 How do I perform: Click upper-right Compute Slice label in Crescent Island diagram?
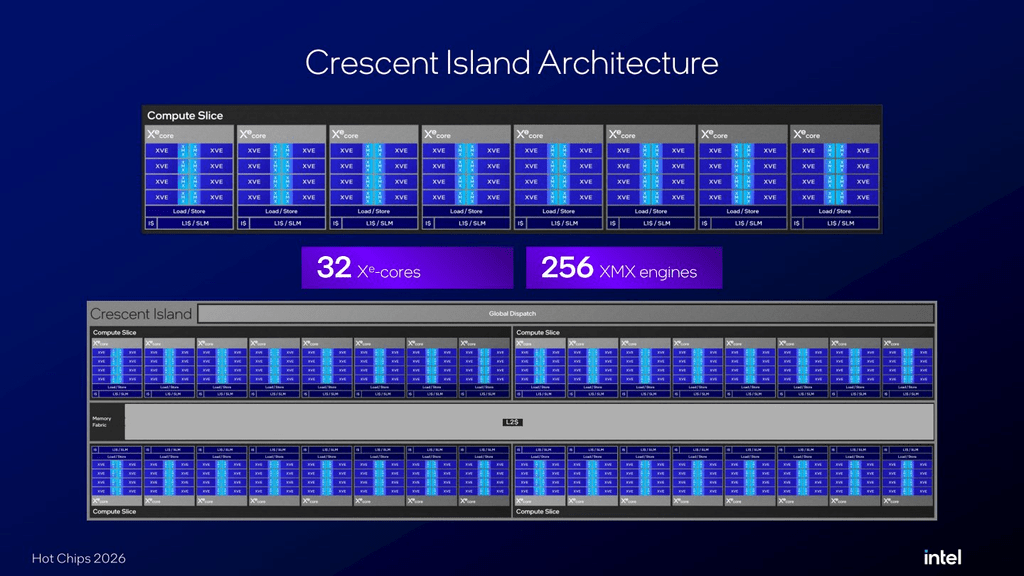tap(537, 332)
